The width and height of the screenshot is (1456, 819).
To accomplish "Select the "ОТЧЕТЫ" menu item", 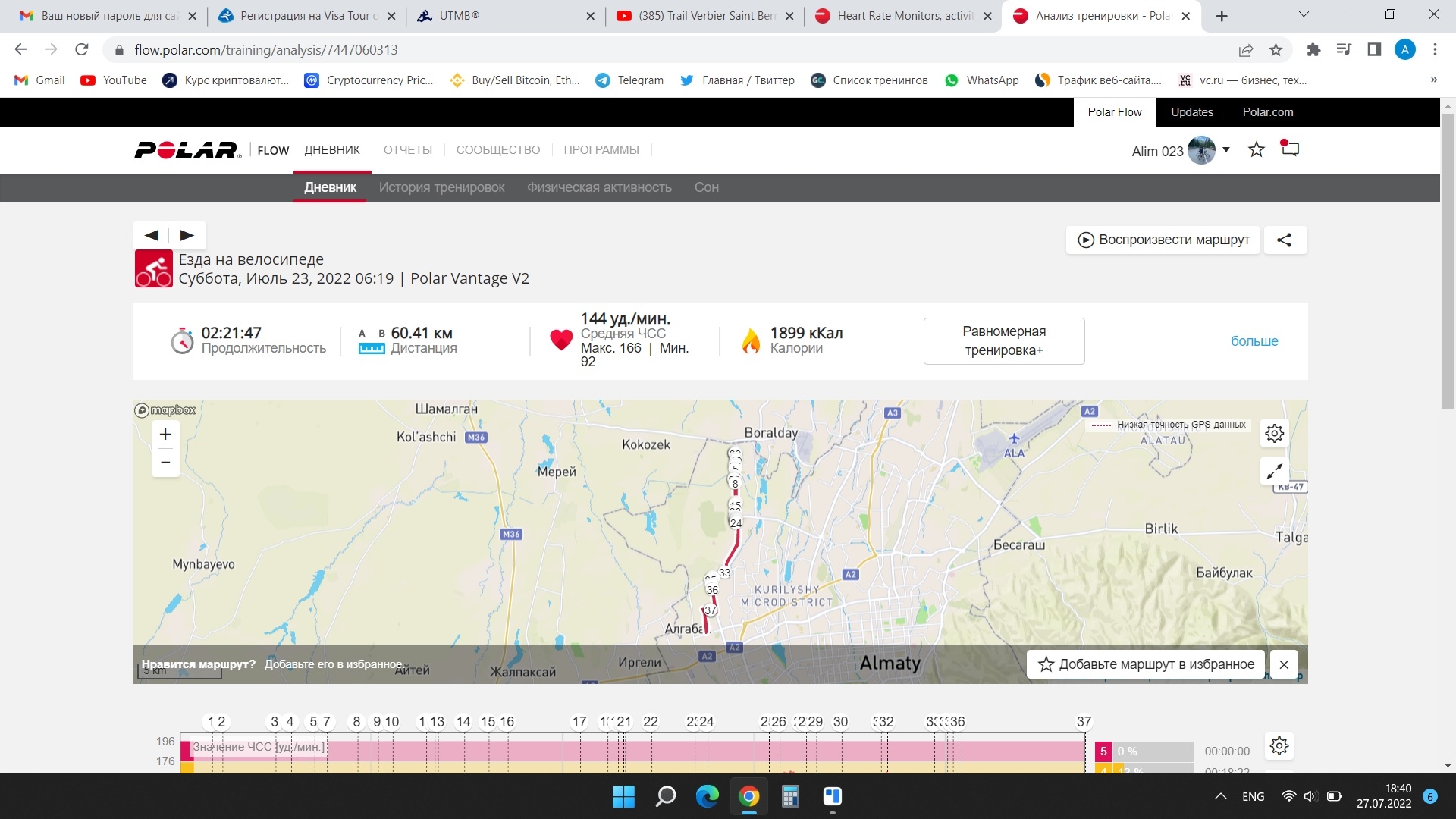I will (x=407, y=150).
